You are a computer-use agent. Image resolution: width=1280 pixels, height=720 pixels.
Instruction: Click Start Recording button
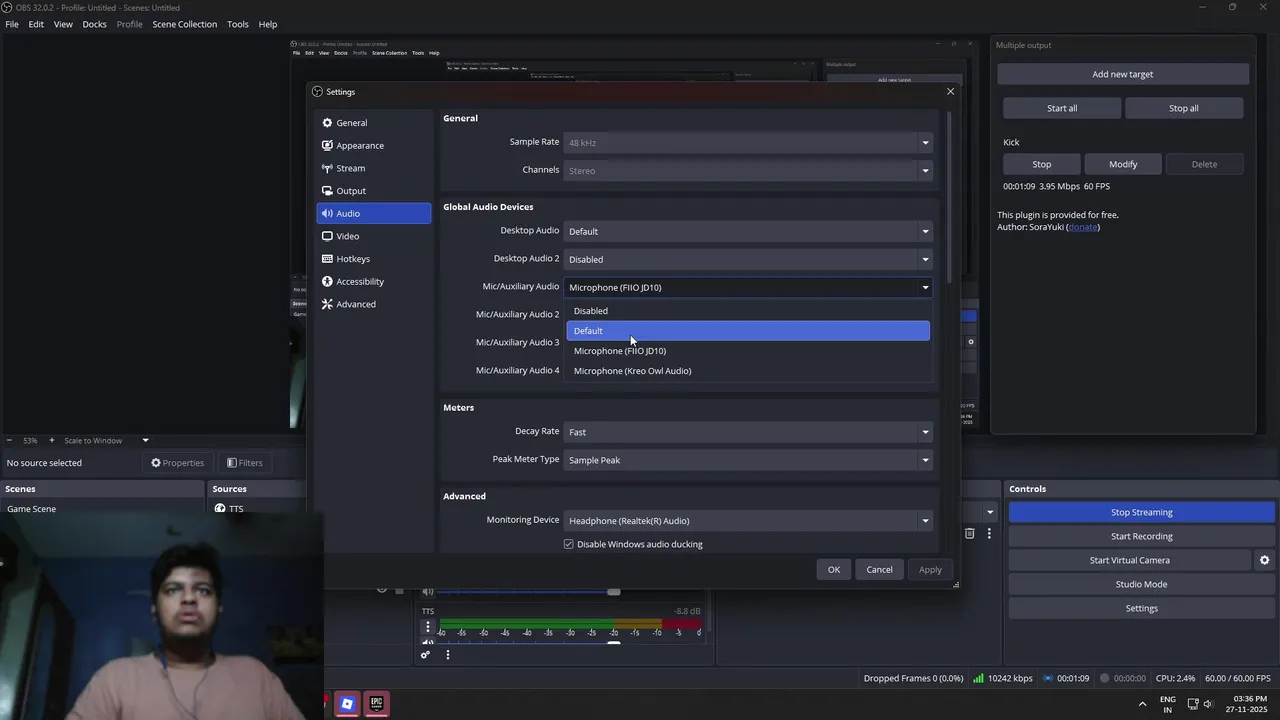1141,537
